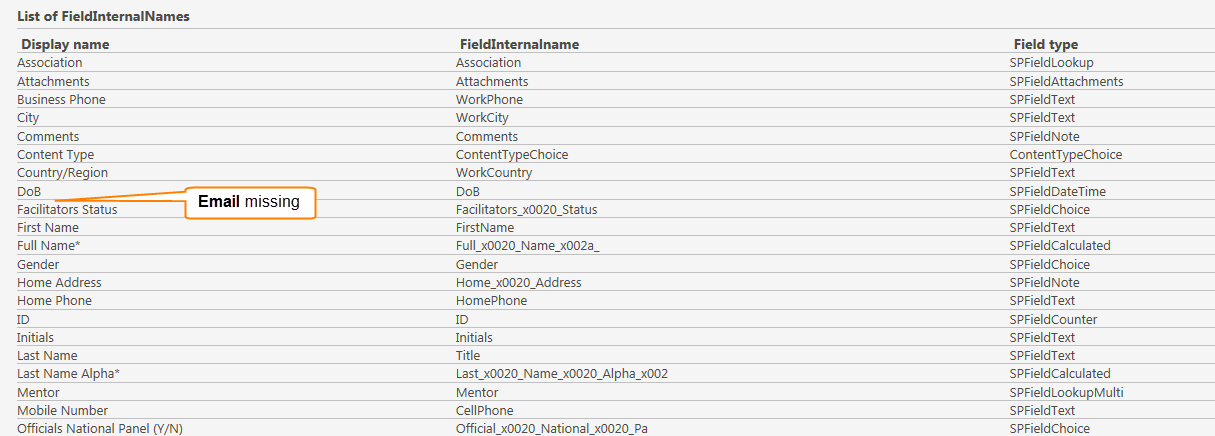Select the DoB display name entry

pos(29,191)
